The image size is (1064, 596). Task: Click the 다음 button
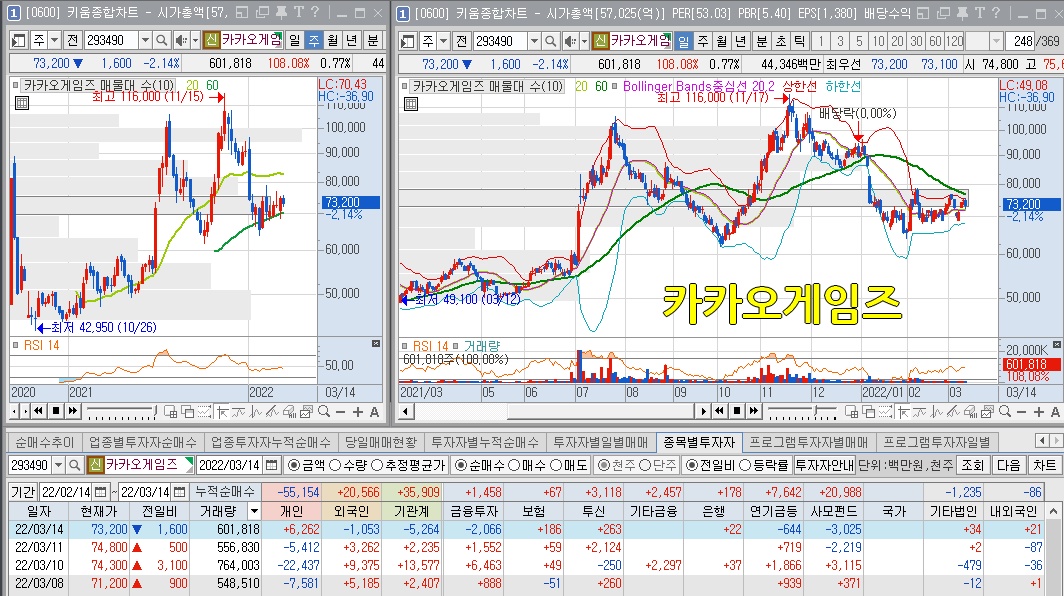pyautogui.click(x=1008, y=465)
